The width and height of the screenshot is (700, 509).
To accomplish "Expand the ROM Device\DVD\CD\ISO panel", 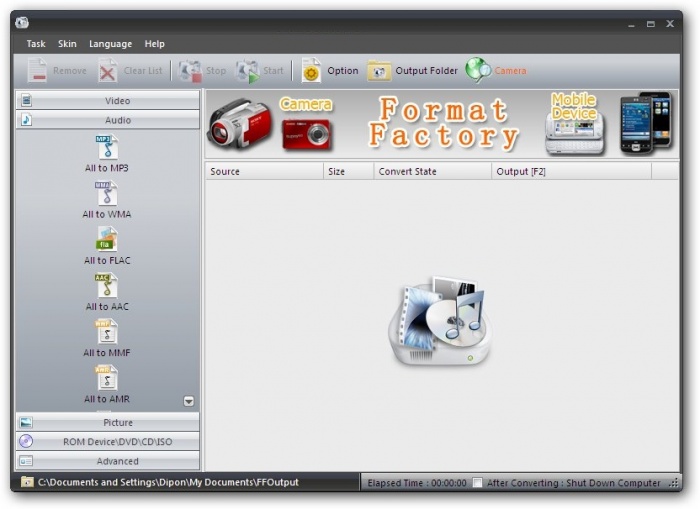I will [x=108, y=442].
